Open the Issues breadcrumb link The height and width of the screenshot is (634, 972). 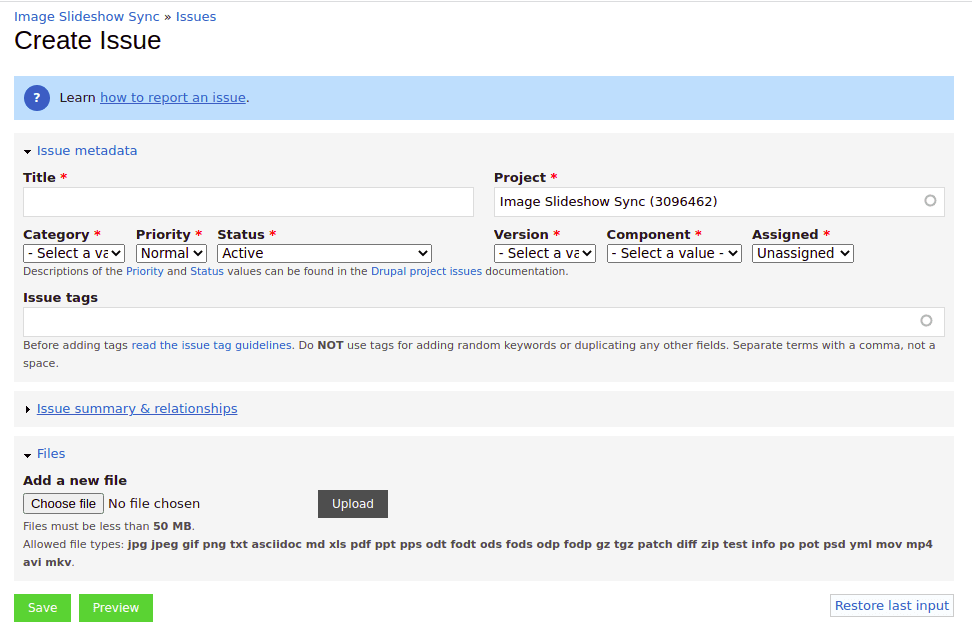(x=196, y=17)
